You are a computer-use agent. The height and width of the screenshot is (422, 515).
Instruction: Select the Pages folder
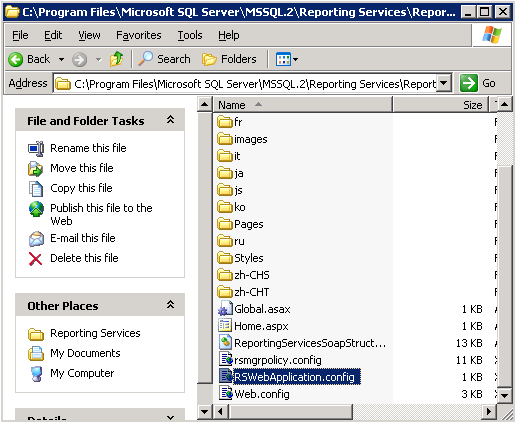[x=240, y=224]
